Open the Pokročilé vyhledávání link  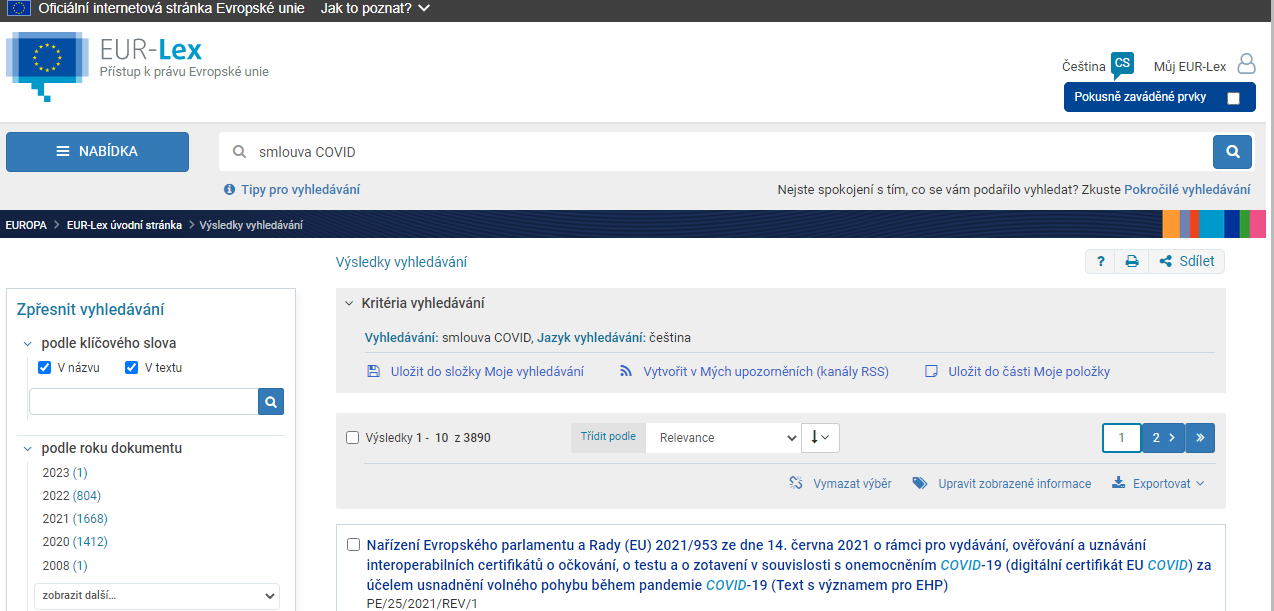tap(1187, 189)
